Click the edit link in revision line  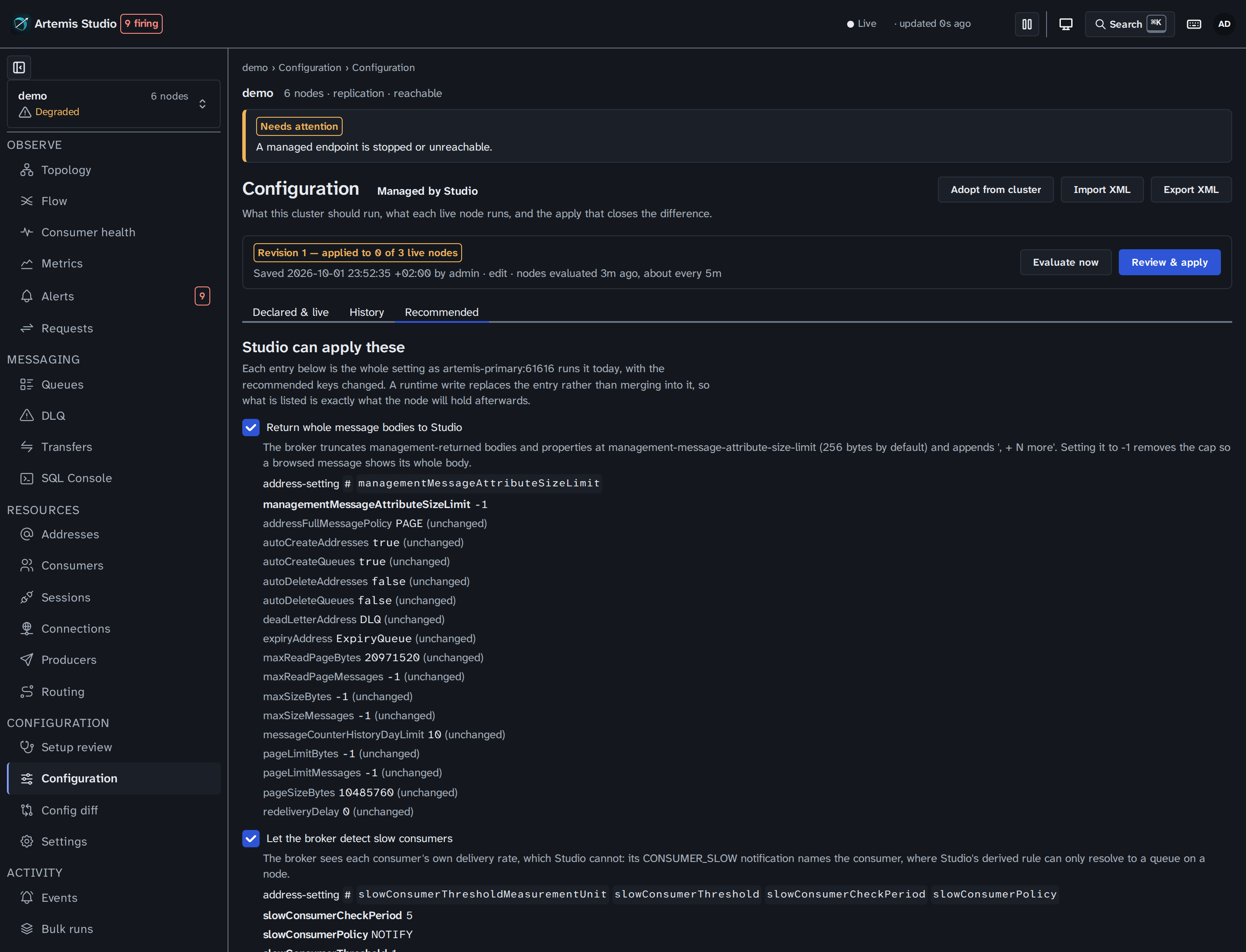tap(498, 273)
